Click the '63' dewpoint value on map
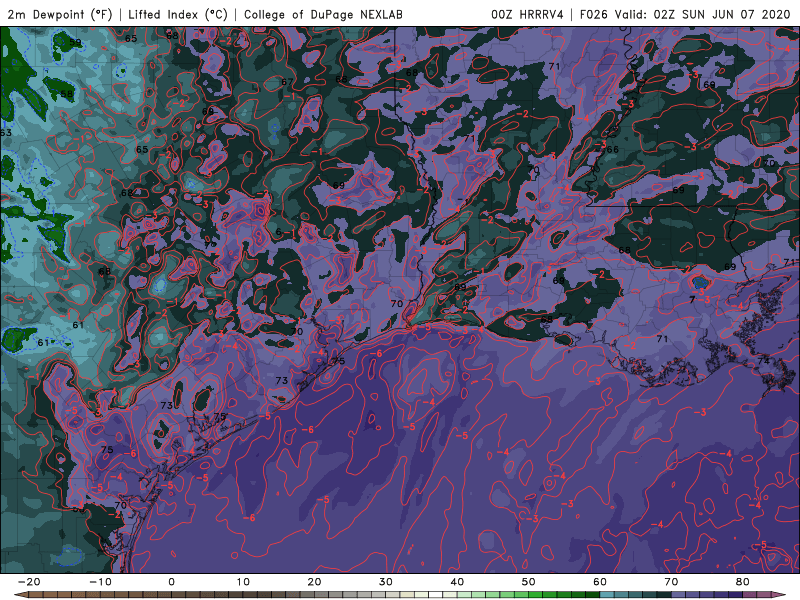The width and height of the screenshot is (800, 600). pos(6,133)
